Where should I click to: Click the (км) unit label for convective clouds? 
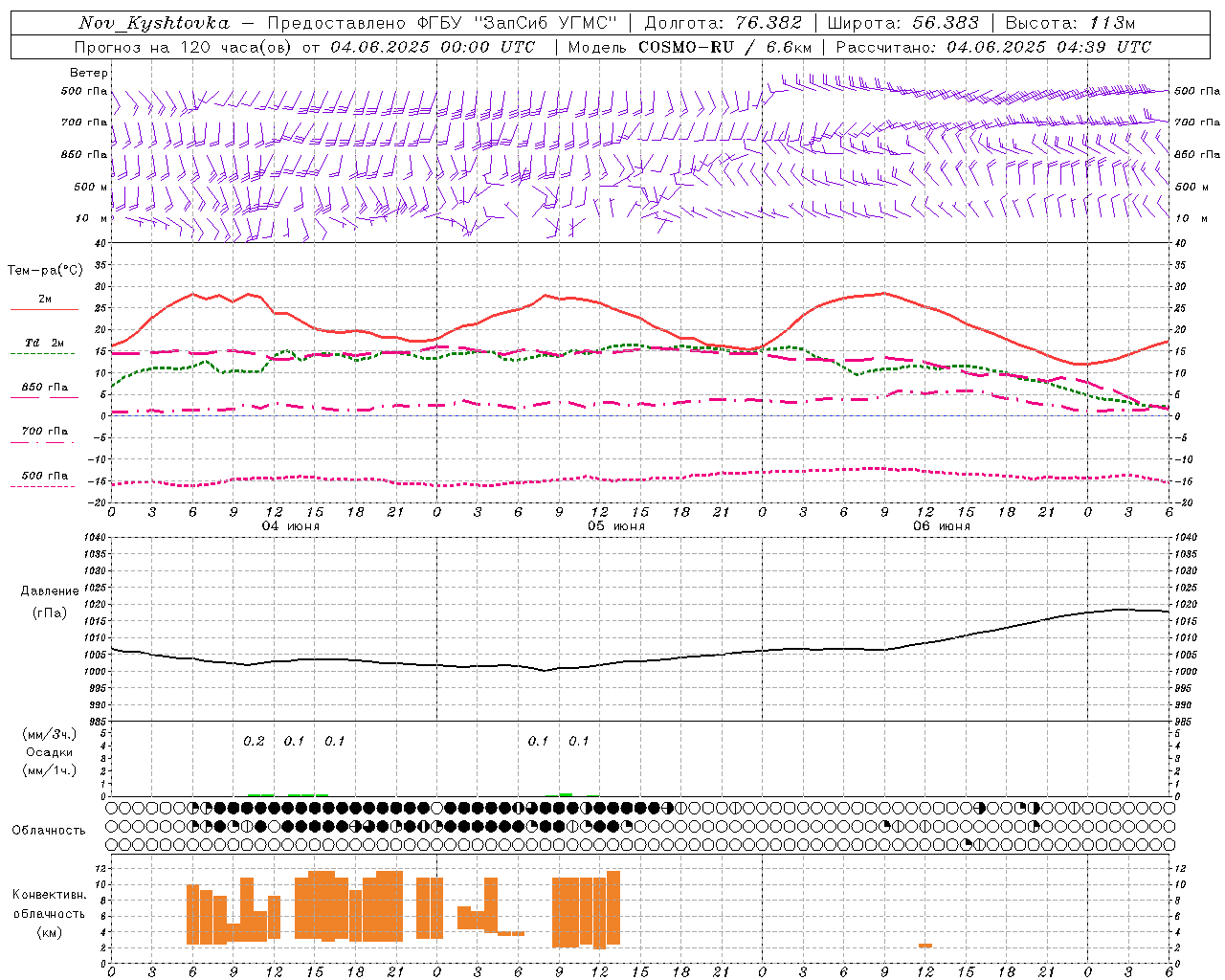[x=49, y=932]
